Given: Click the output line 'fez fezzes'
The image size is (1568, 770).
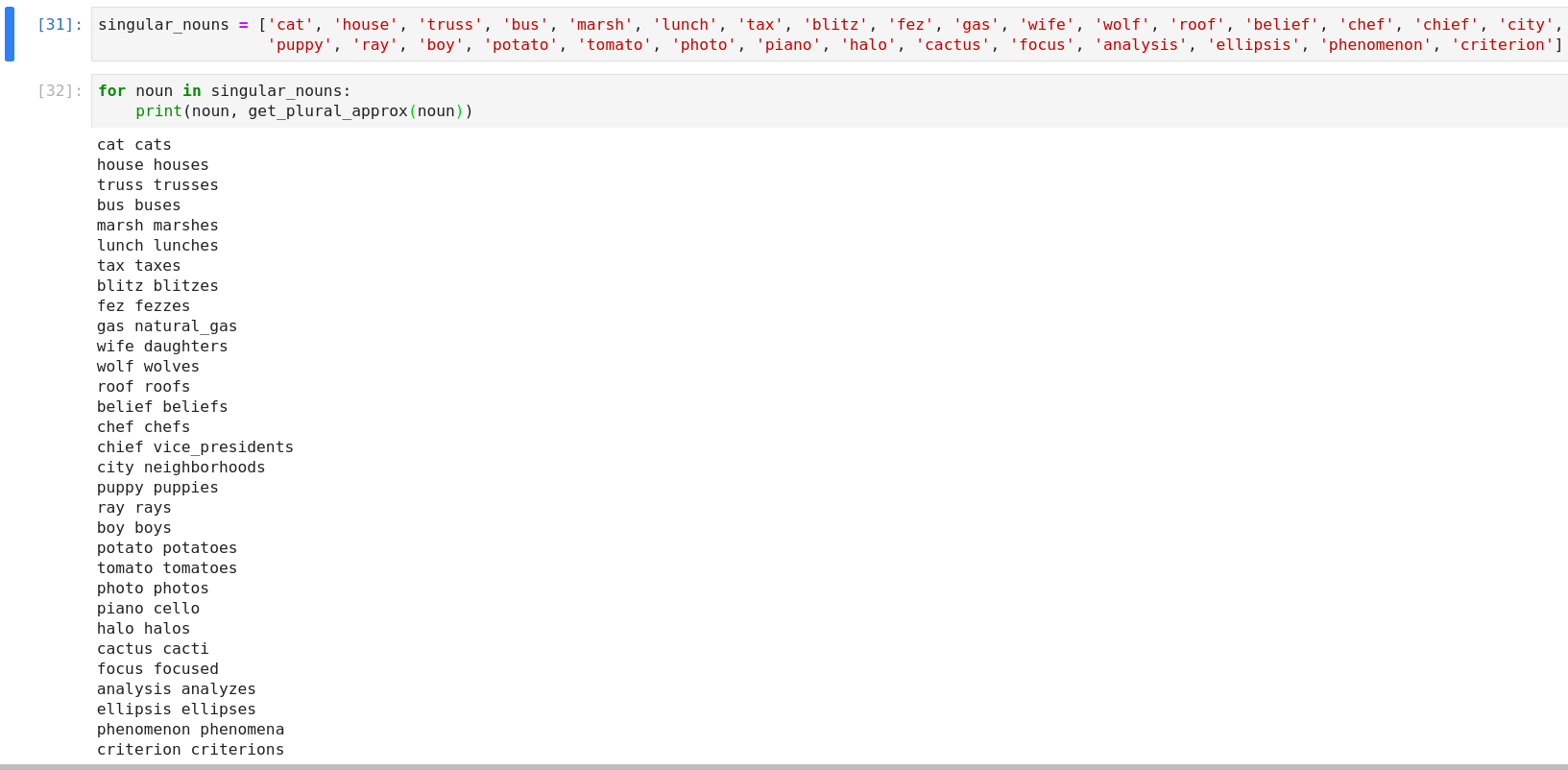Looking at the screenshot, I should point(144,306).
